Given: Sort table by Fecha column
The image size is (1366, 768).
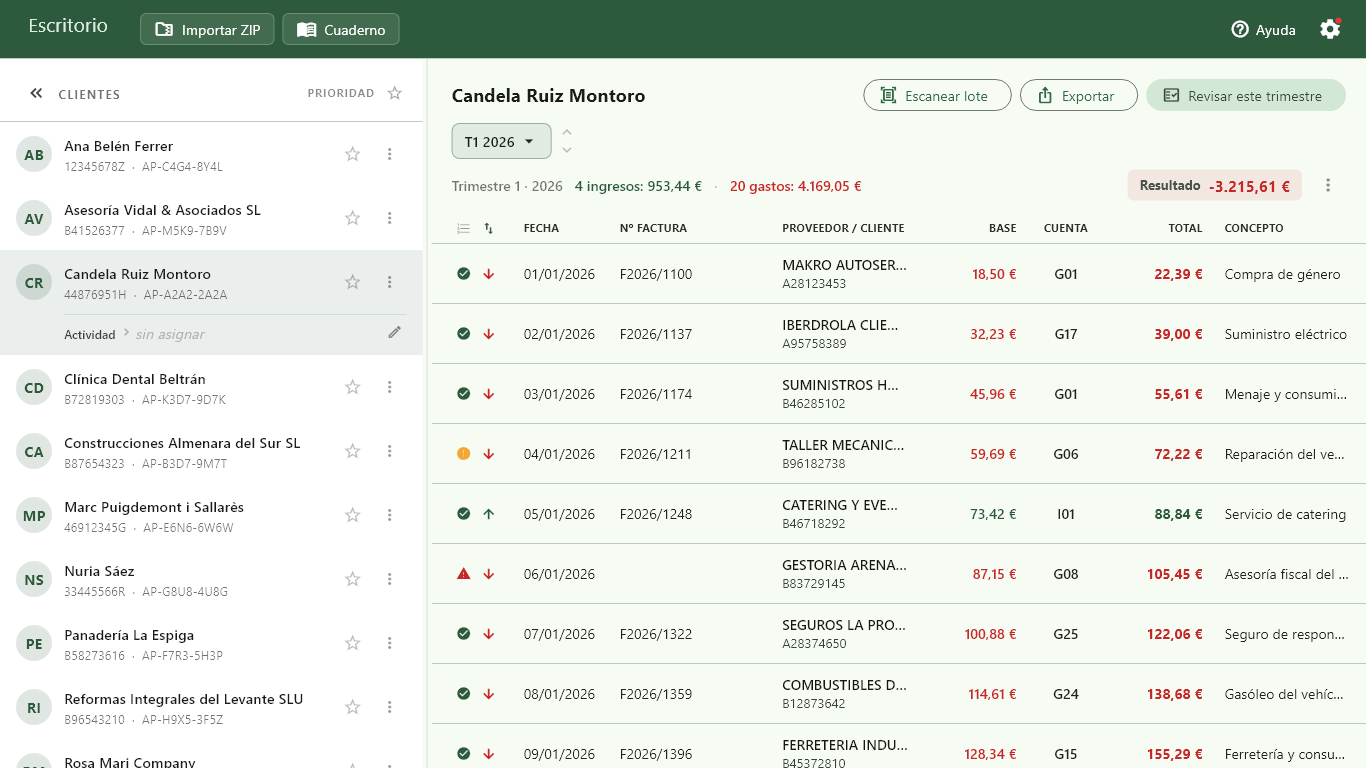Looking at the screenshot, I should pos(541,228).
